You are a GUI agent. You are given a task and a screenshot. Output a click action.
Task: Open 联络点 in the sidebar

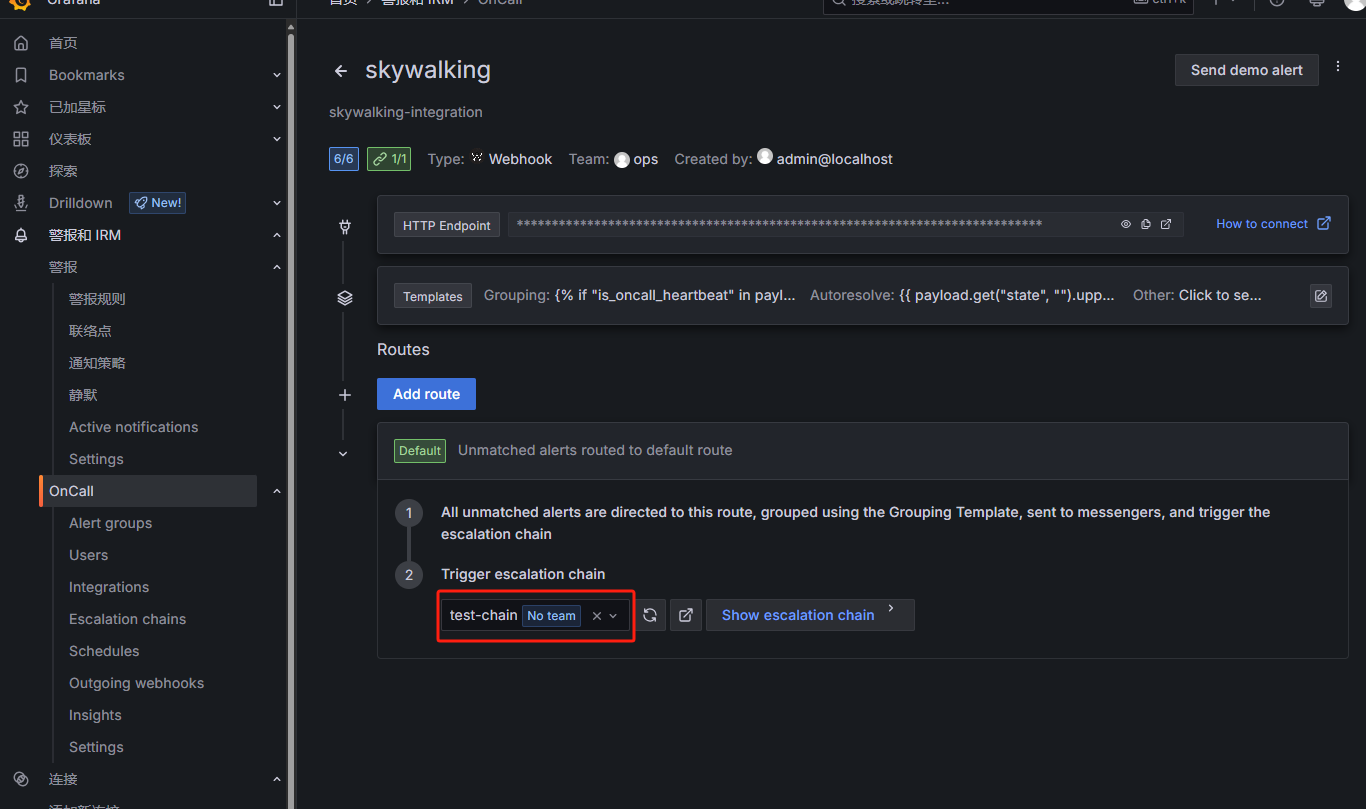[90, 331]
